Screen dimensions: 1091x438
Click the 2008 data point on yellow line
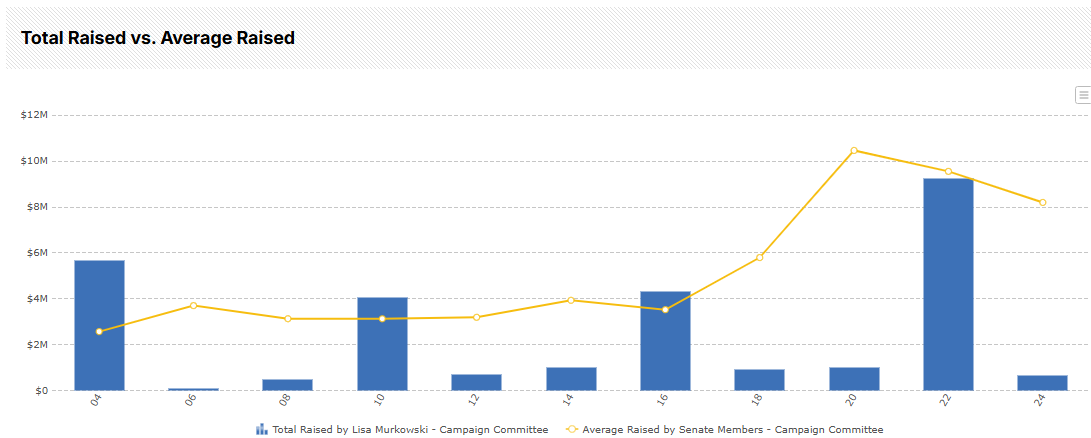coord(288,319)
